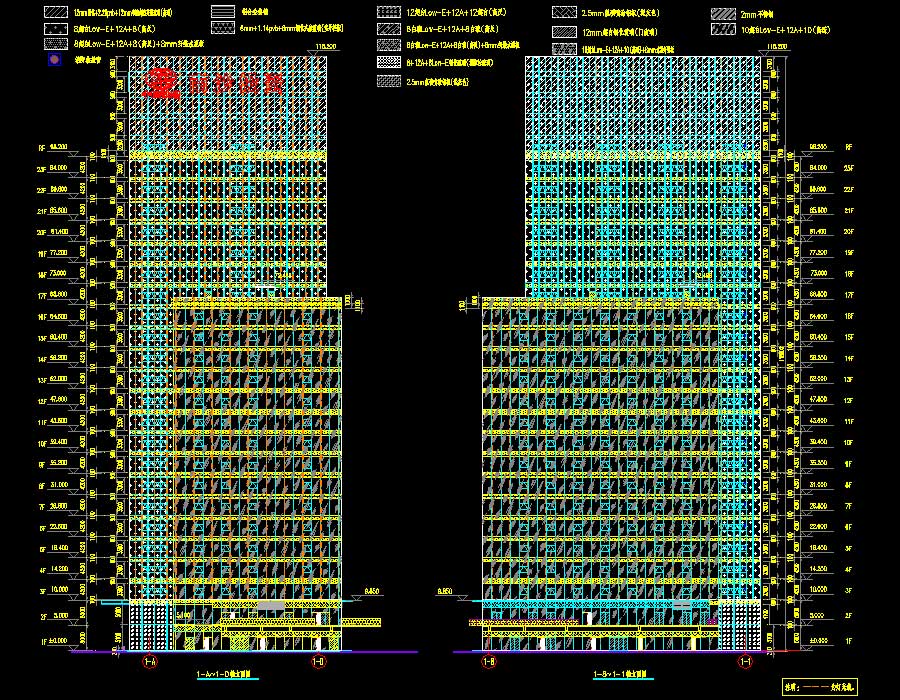
Task: Click the 4F label beside the 1-A~1-D elevation
Action: (42, 571)
